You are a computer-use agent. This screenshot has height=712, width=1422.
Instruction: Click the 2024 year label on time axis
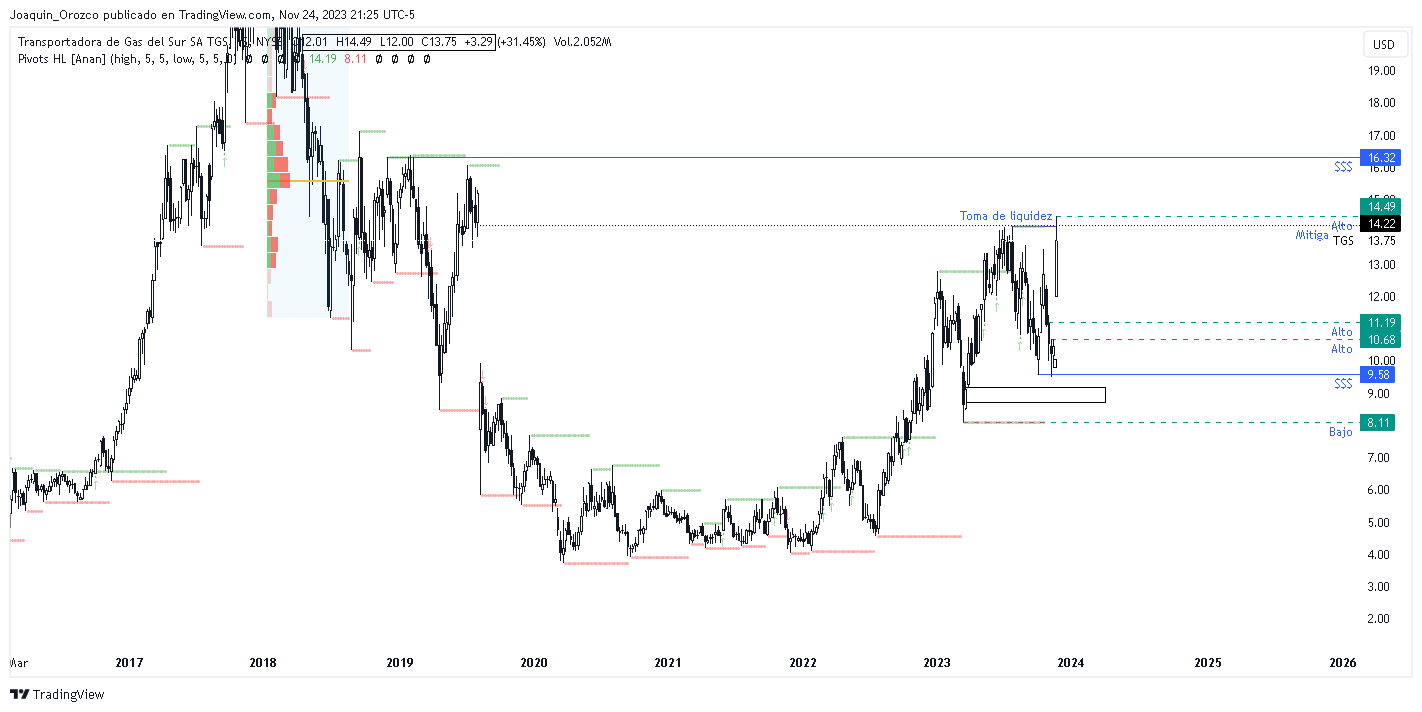1071,662
